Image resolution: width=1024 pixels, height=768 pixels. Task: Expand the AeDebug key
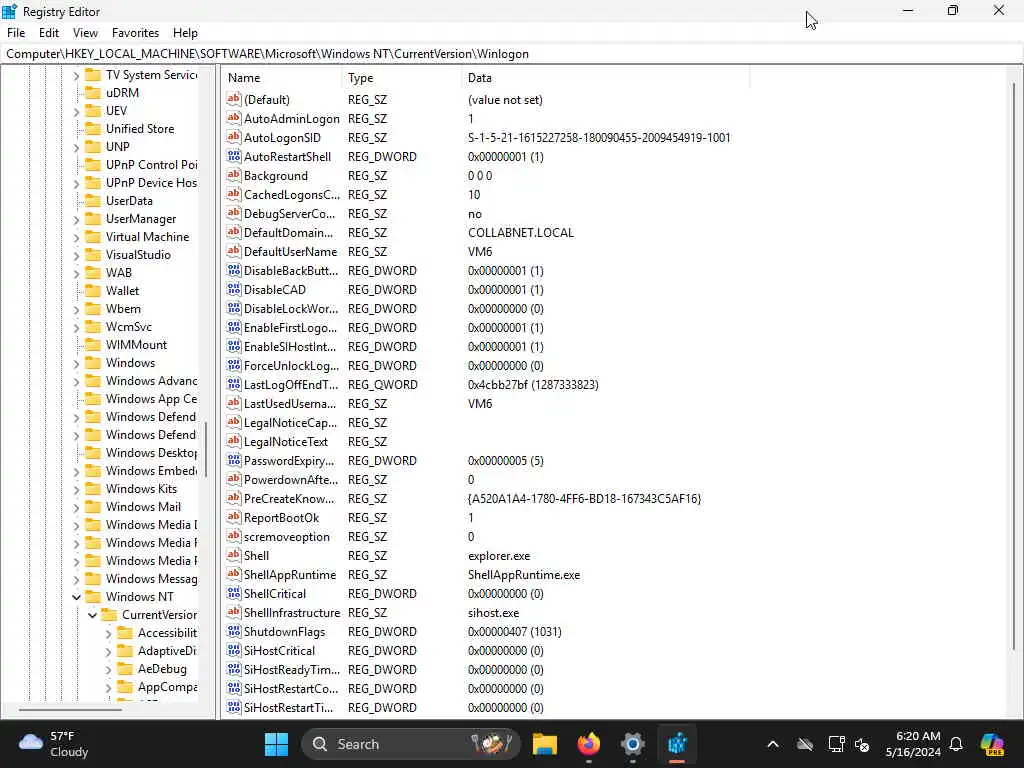(108, 669)
